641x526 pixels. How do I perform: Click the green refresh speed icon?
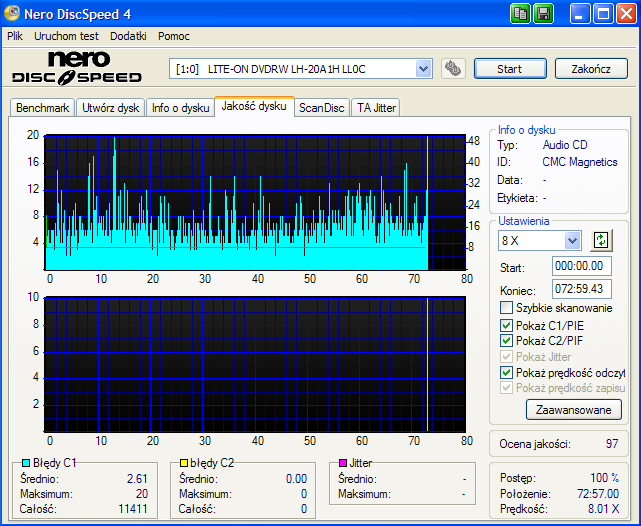click(601, 240)
